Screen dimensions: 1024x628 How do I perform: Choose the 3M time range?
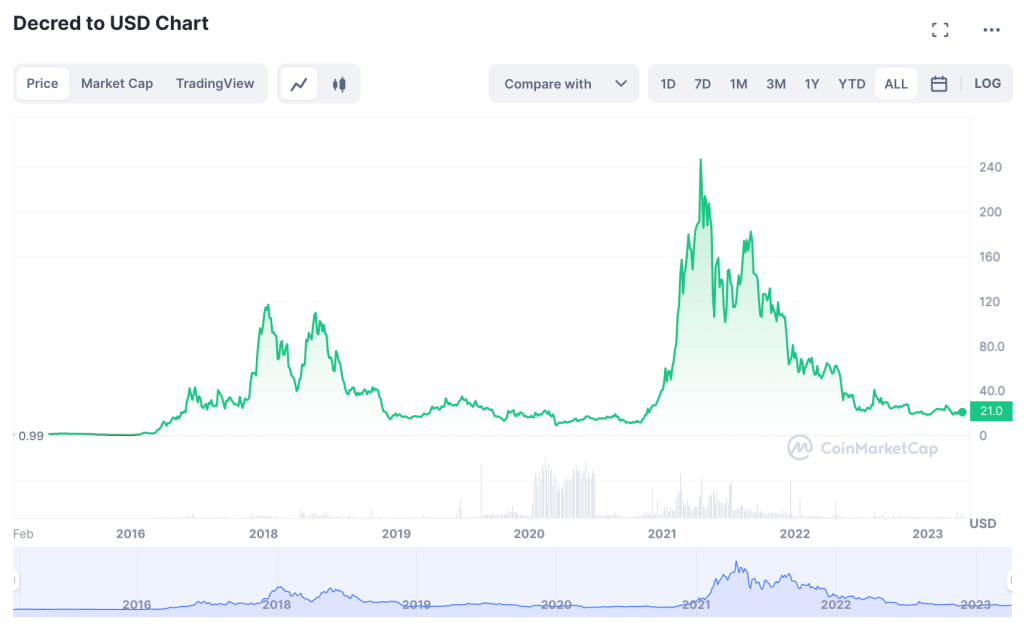775,84
